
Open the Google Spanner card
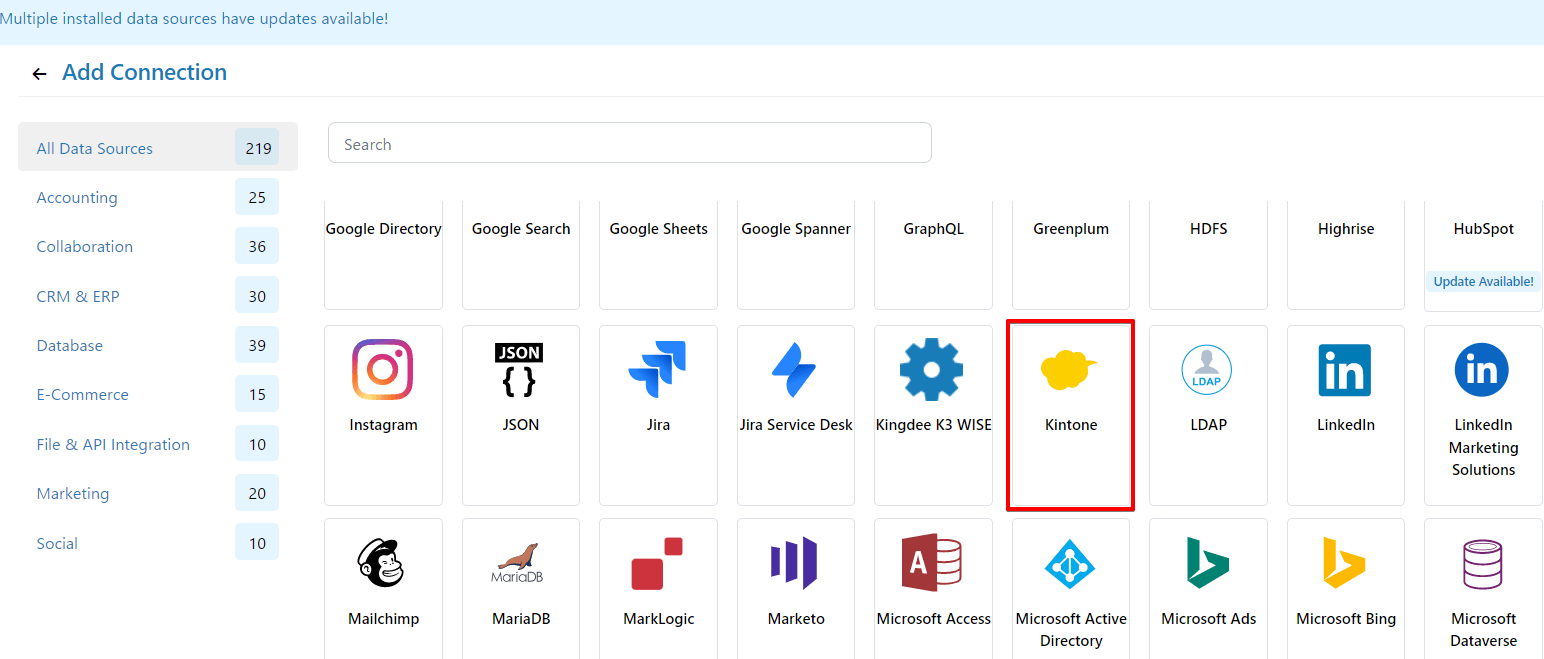coord(796,255)
